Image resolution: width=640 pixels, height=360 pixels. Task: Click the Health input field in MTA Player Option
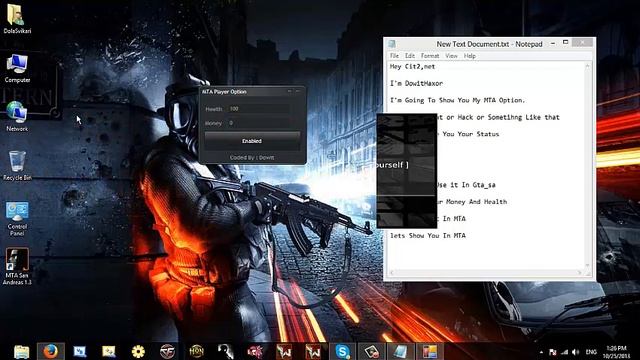click(x=258, y=109)
